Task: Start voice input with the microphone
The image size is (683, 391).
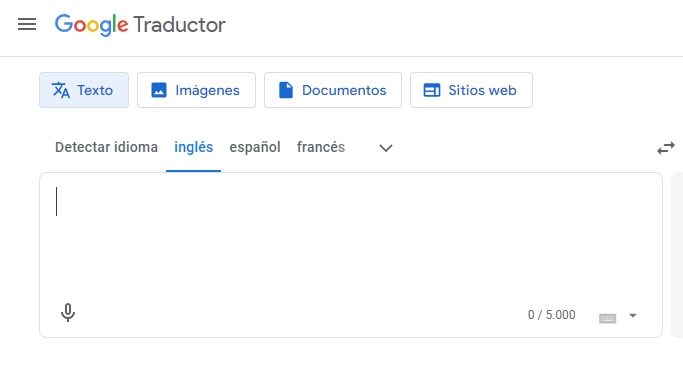Action: tap(68, 313)
